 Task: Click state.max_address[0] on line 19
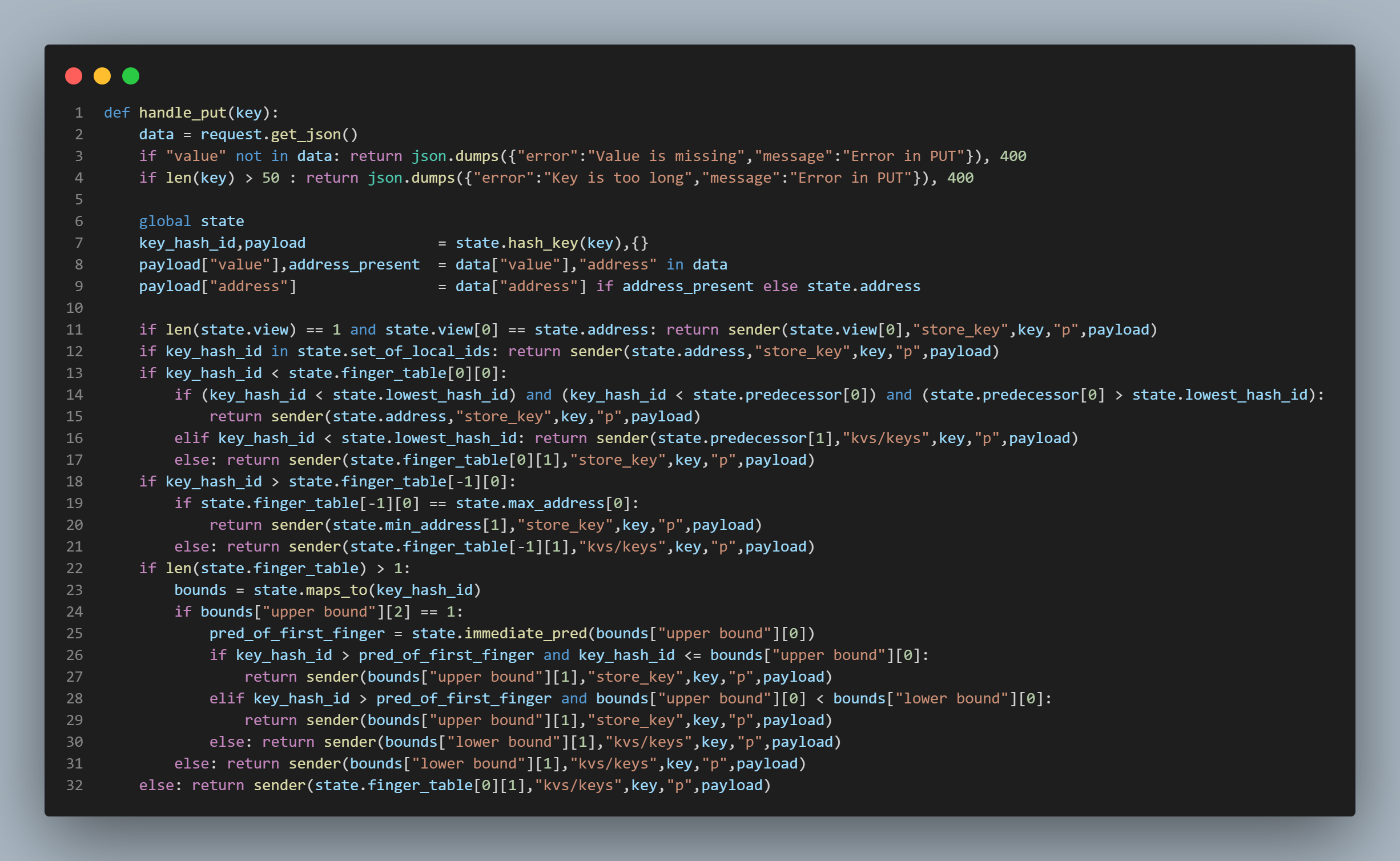click(543, 503)
